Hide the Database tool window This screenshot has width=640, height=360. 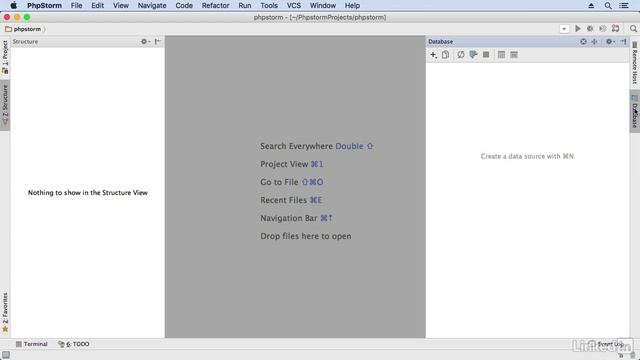[x=623, y=42]
